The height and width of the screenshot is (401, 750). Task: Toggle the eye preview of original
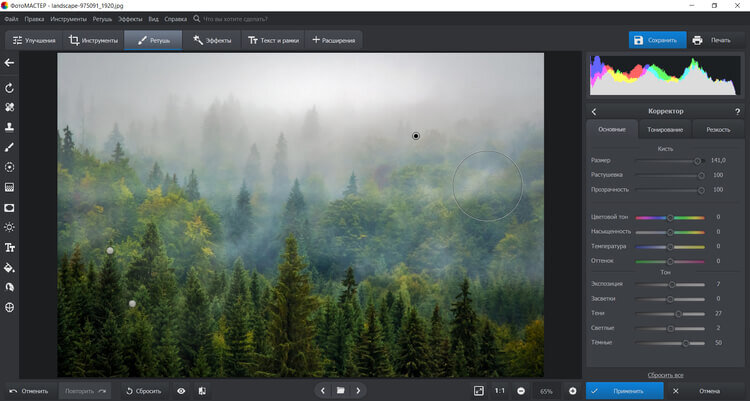(181, 391)
